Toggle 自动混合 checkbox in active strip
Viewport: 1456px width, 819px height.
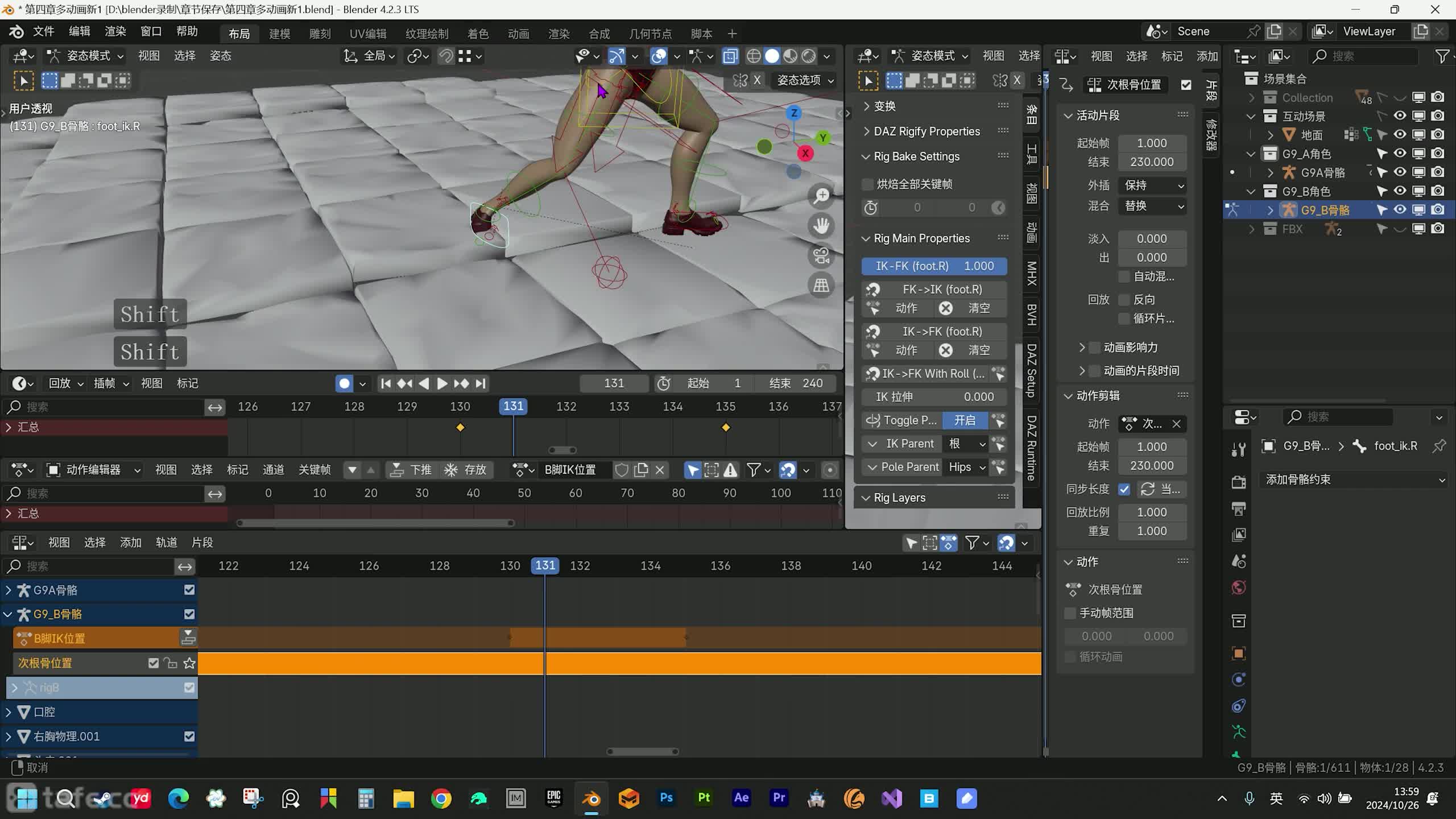click(x=1124, y=276)
